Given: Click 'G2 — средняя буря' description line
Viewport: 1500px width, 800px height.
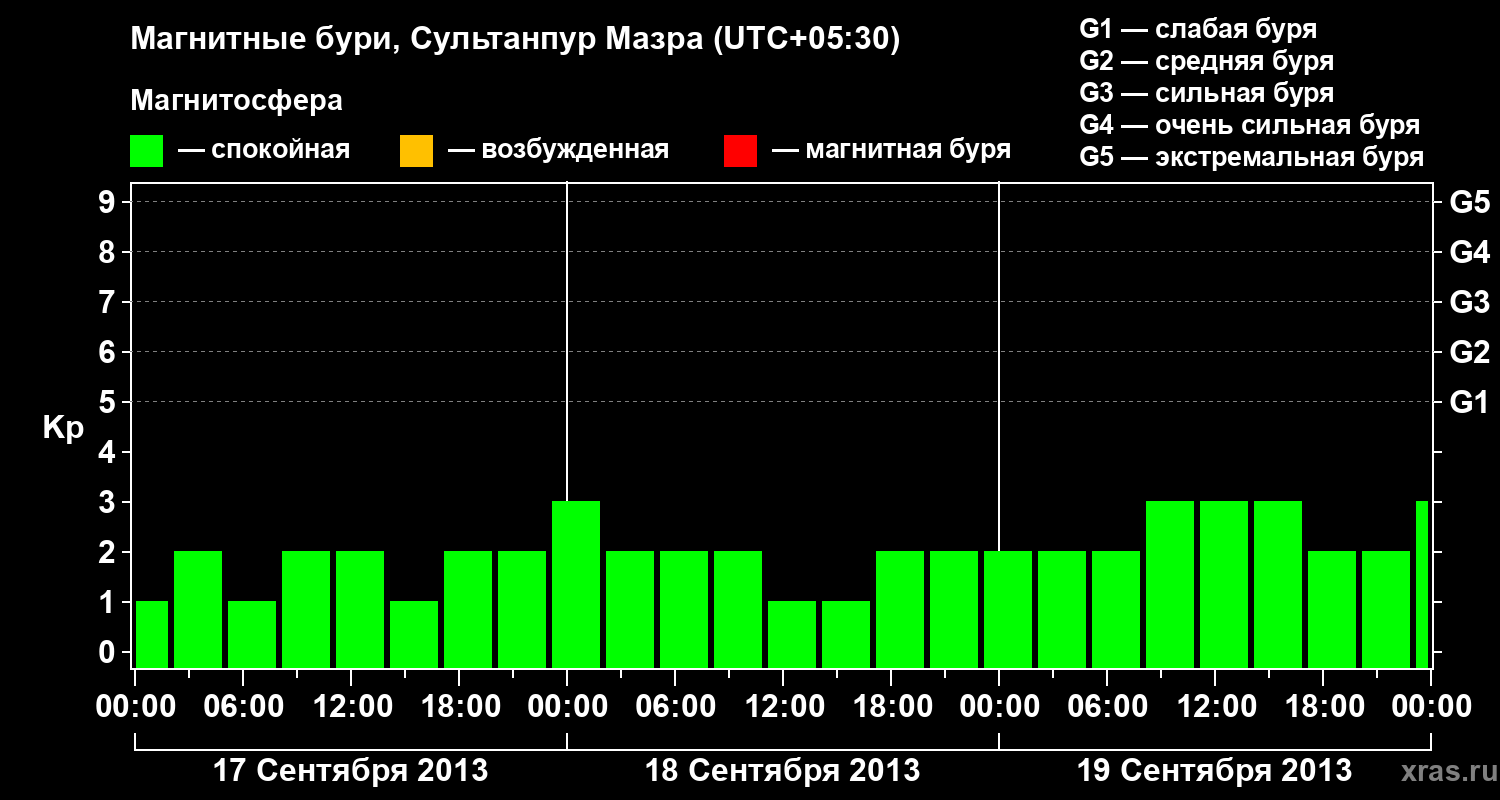Looking at the screenshot, I should [1206, 61].
